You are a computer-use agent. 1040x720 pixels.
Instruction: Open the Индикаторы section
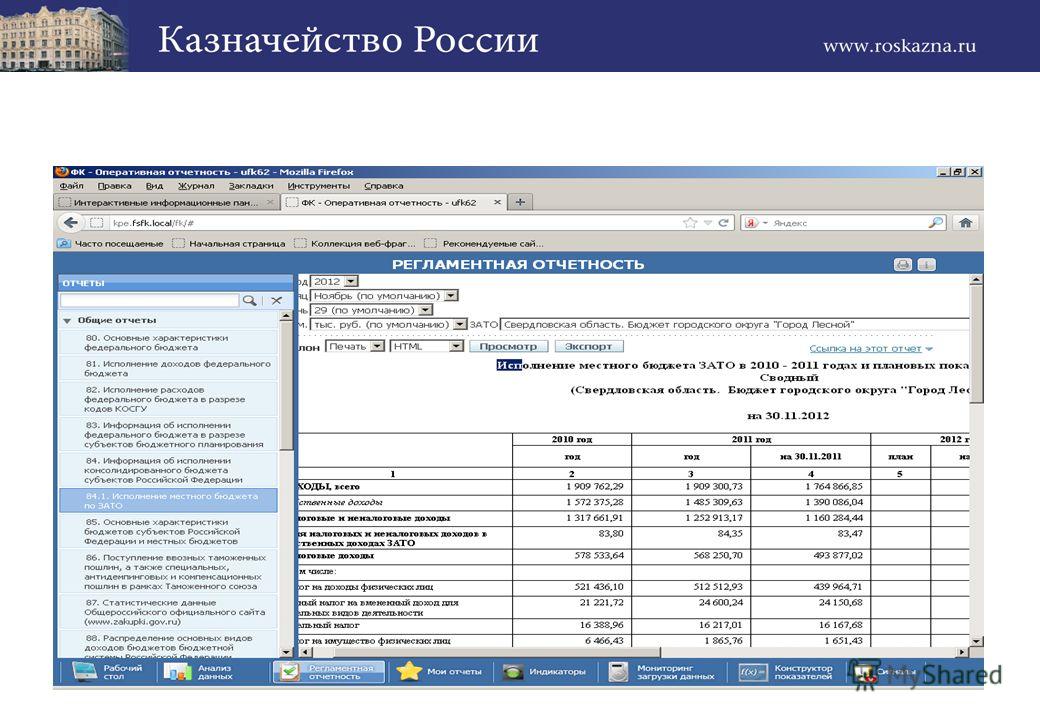pyautogui.click(x=544, y=672)
